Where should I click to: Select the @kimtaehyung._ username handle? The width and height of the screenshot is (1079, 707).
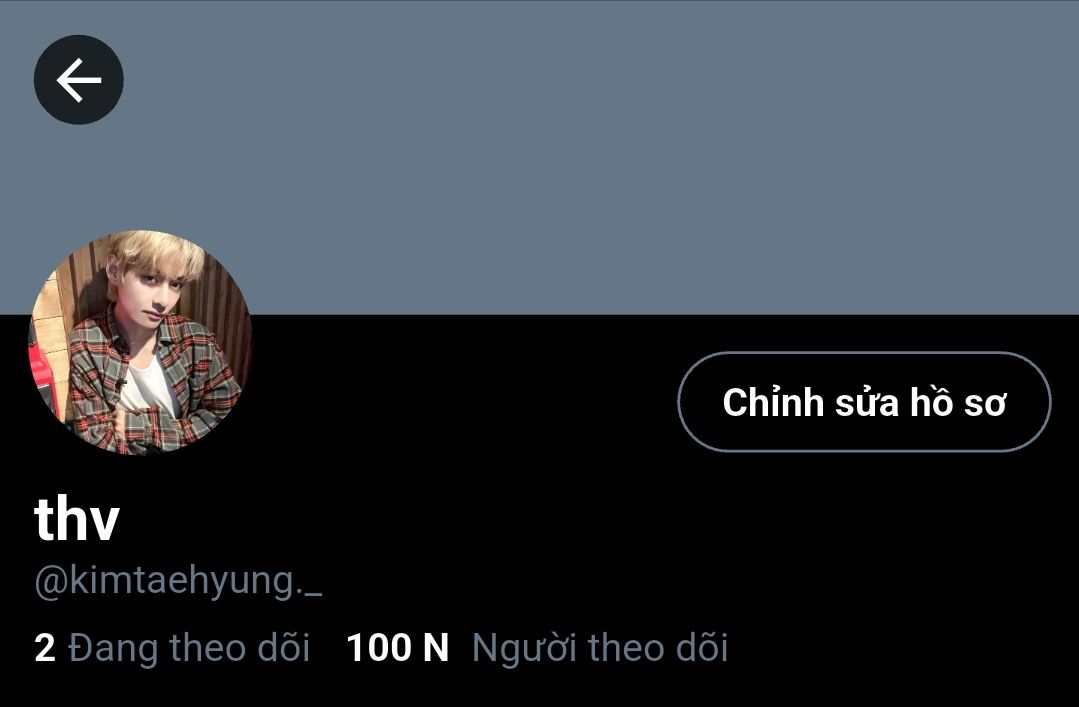[x=178, y=582]
